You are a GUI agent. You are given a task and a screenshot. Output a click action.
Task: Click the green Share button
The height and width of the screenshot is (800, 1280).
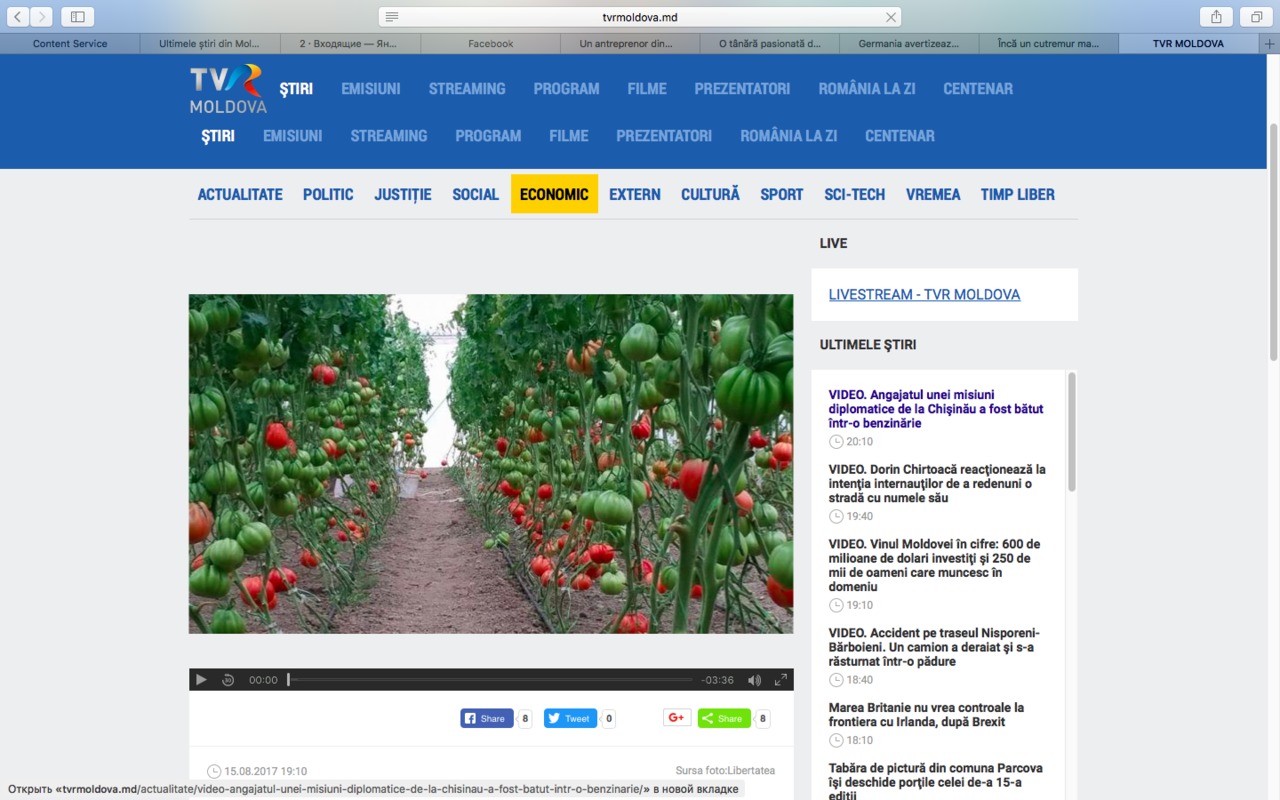[x=724, y=718]
